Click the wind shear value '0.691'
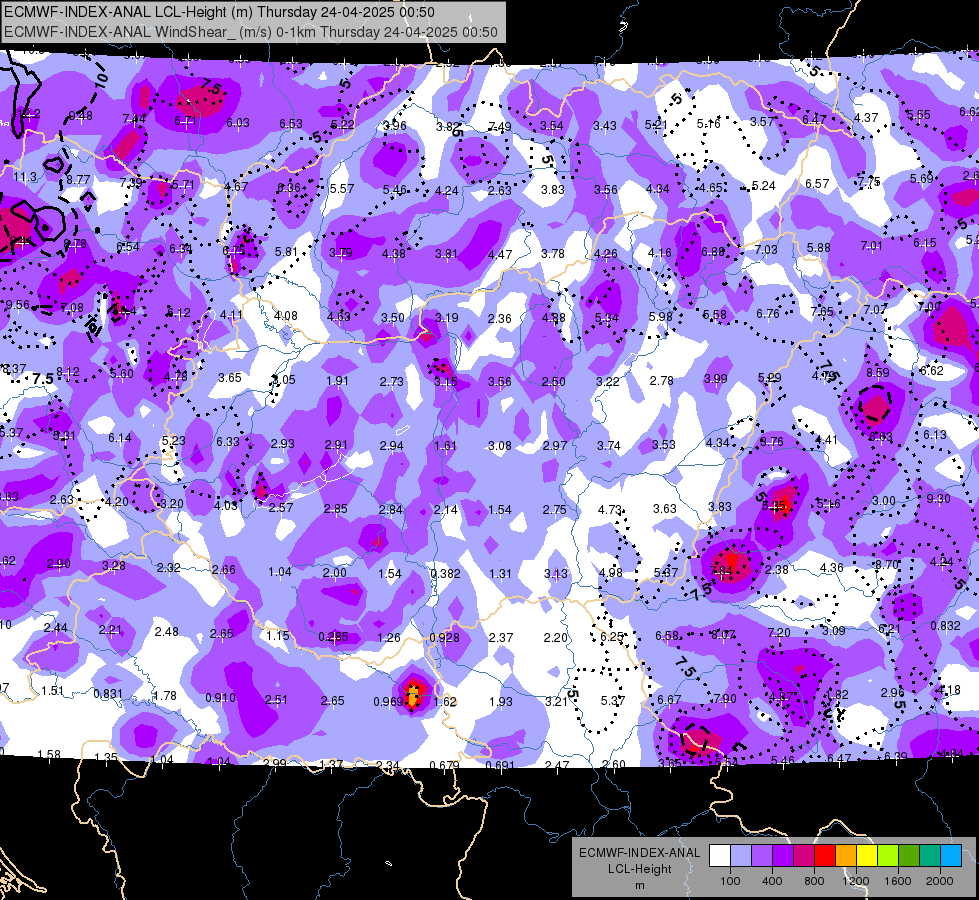This screenshot has height=900, width=979. pyautogui.click(x=500, y=765)
